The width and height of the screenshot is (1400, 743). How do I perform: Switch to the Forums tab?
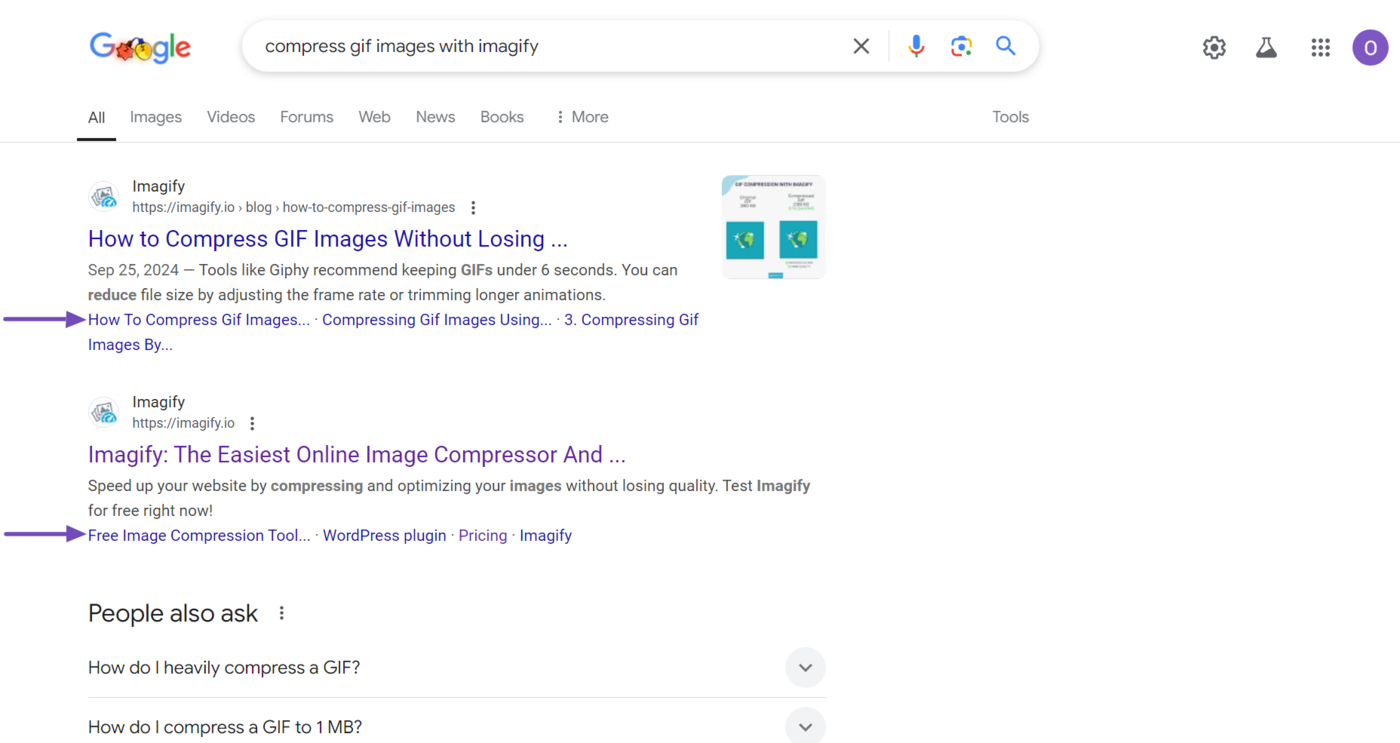tap(307, 117)
